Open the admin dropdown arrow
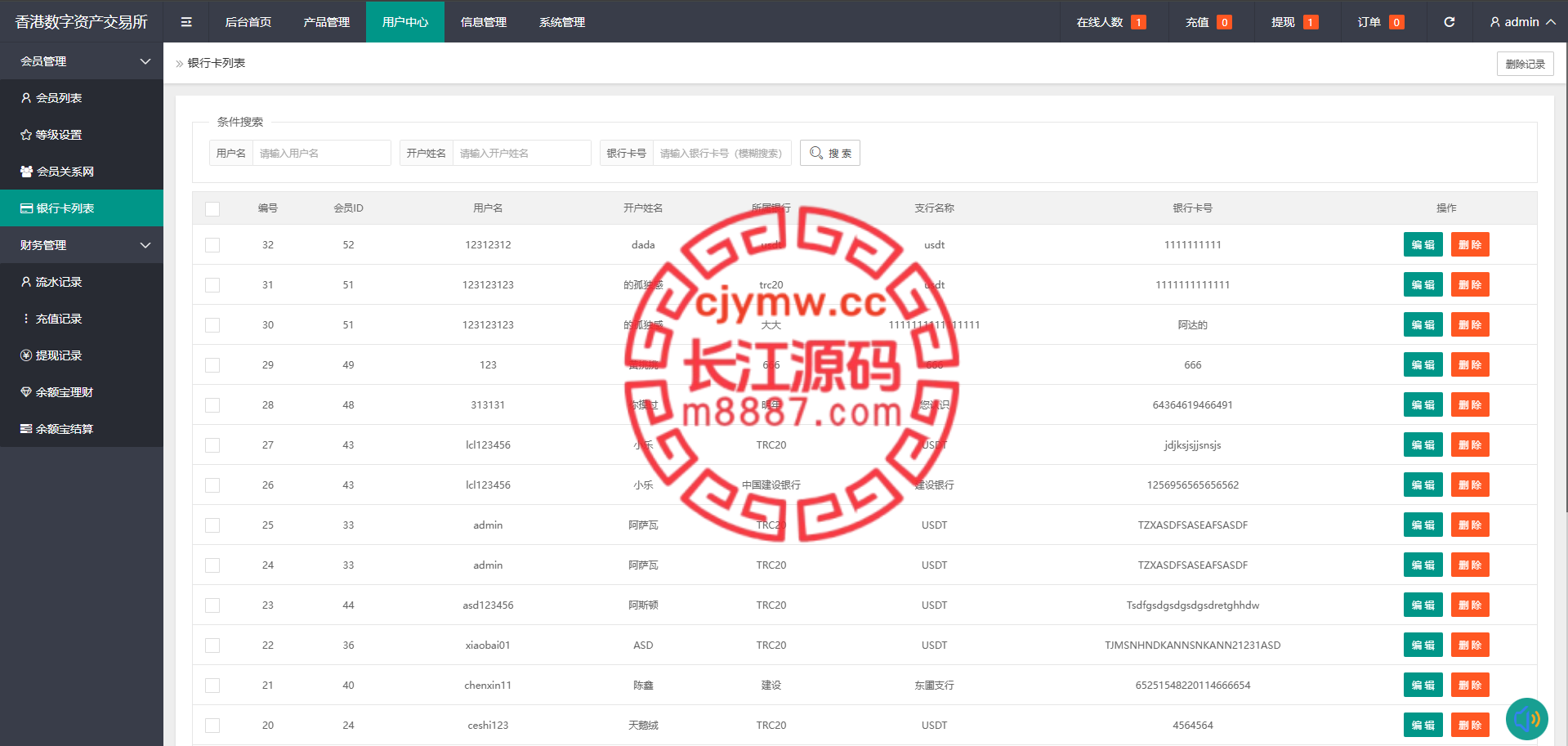This screenshot has height=746, width=1568. (1550, 22)
